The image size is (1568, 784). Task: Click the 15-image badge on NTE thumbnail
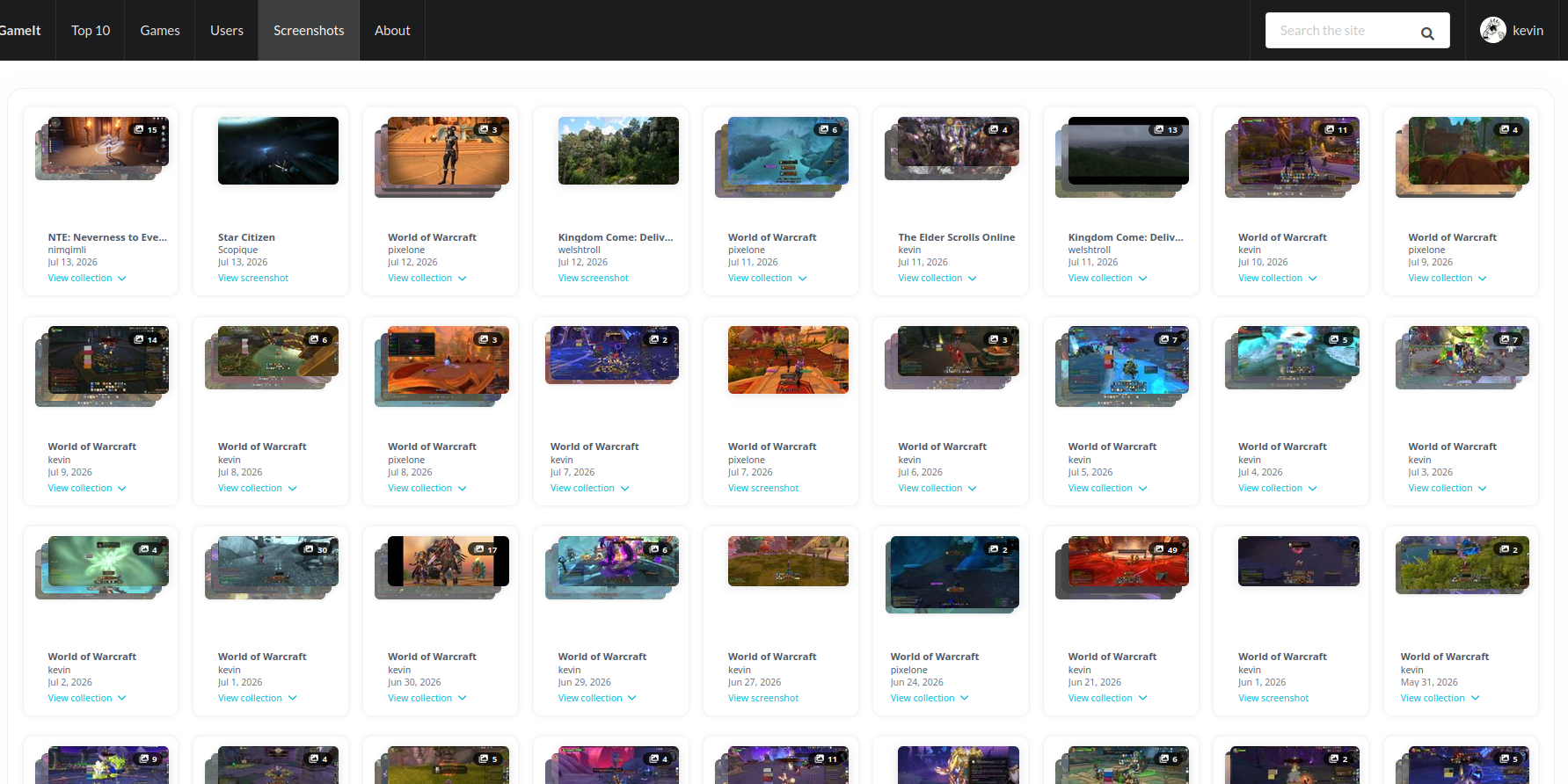[146, 129]
